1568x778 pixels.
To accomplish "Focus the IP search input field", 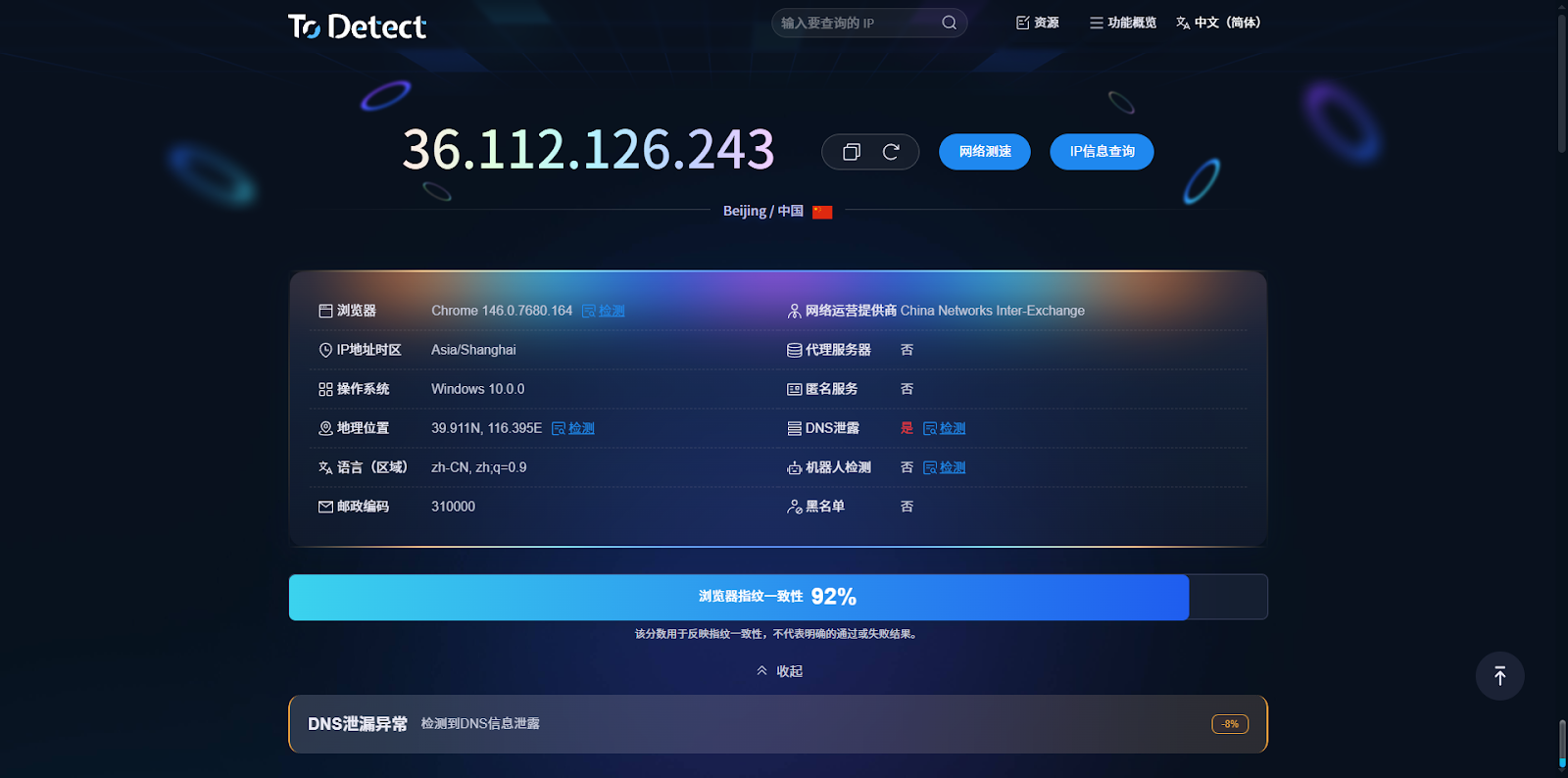I will pos(857,23).
